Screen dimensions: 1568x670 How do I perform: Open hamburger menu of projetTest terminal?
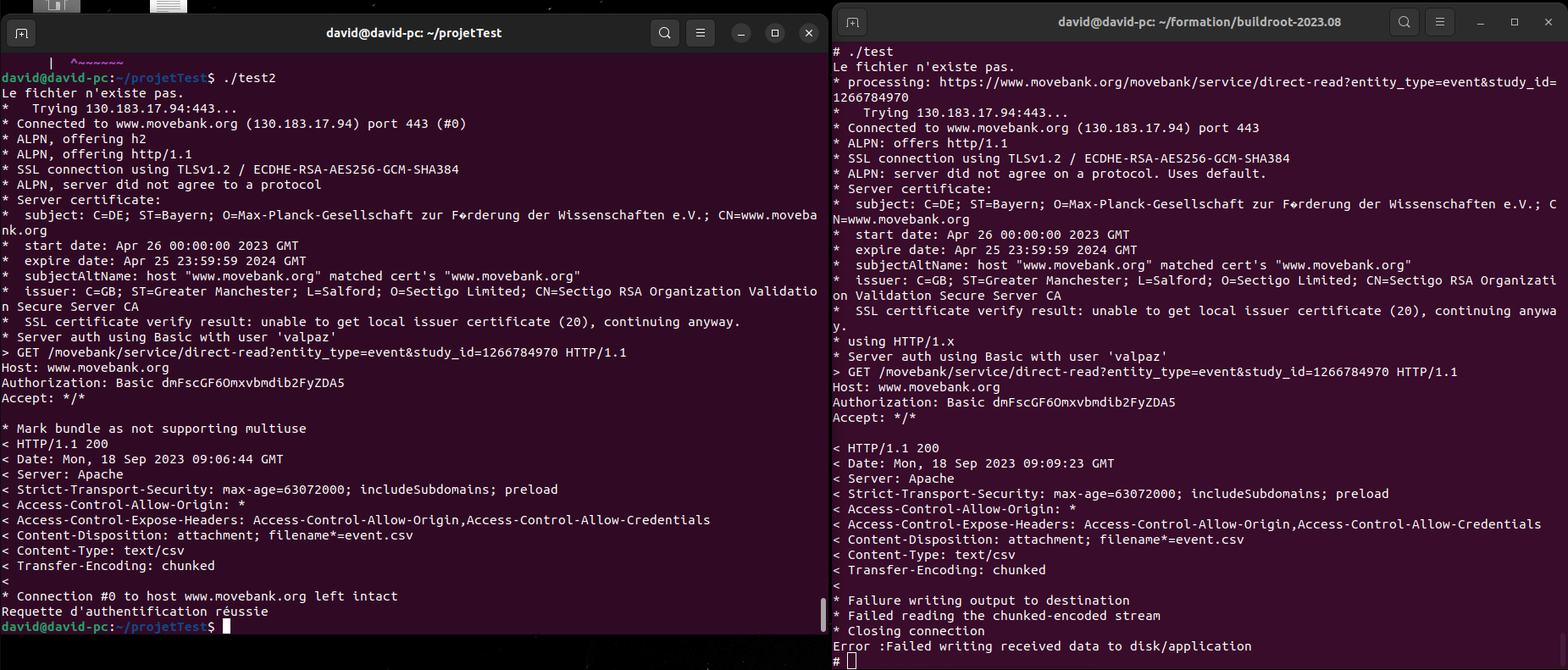pyautogui.click(x=701, y=33)
